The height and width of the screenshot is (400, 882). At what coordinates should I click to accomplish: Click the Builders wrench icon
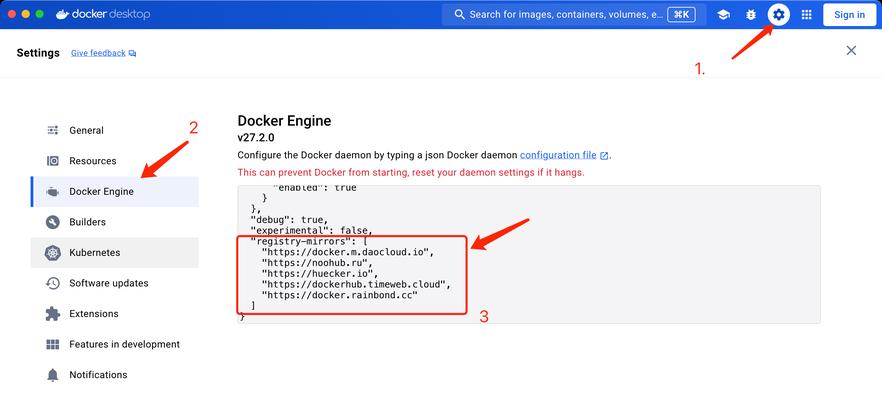(x=53, y=222)
